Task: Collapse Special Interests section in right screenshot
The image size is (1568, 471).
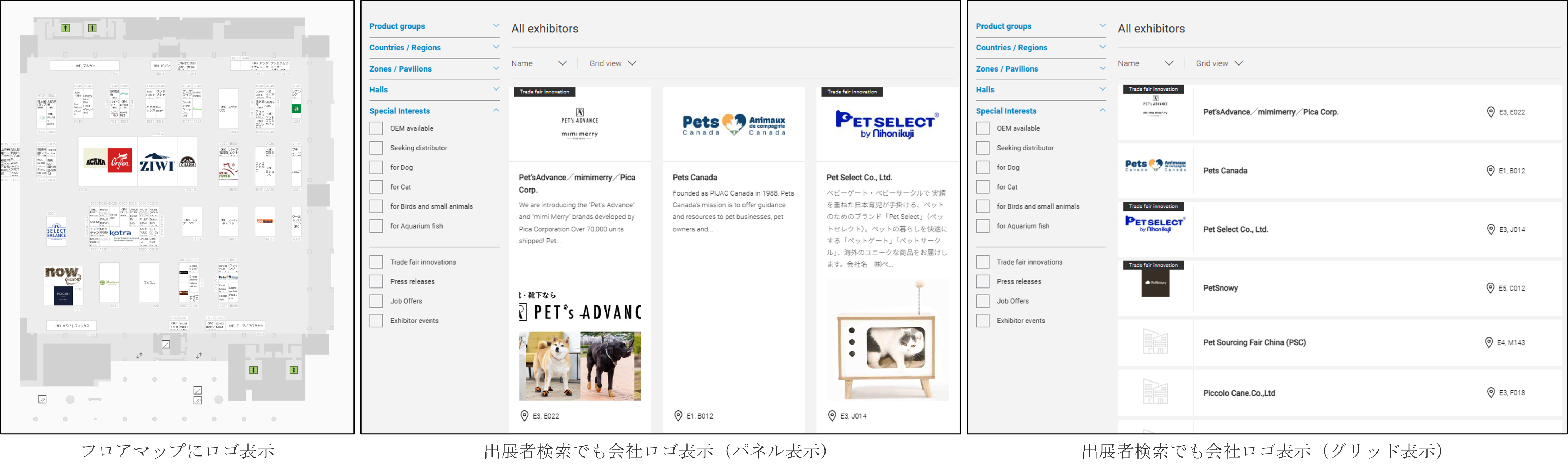Action: (1102, 111)
